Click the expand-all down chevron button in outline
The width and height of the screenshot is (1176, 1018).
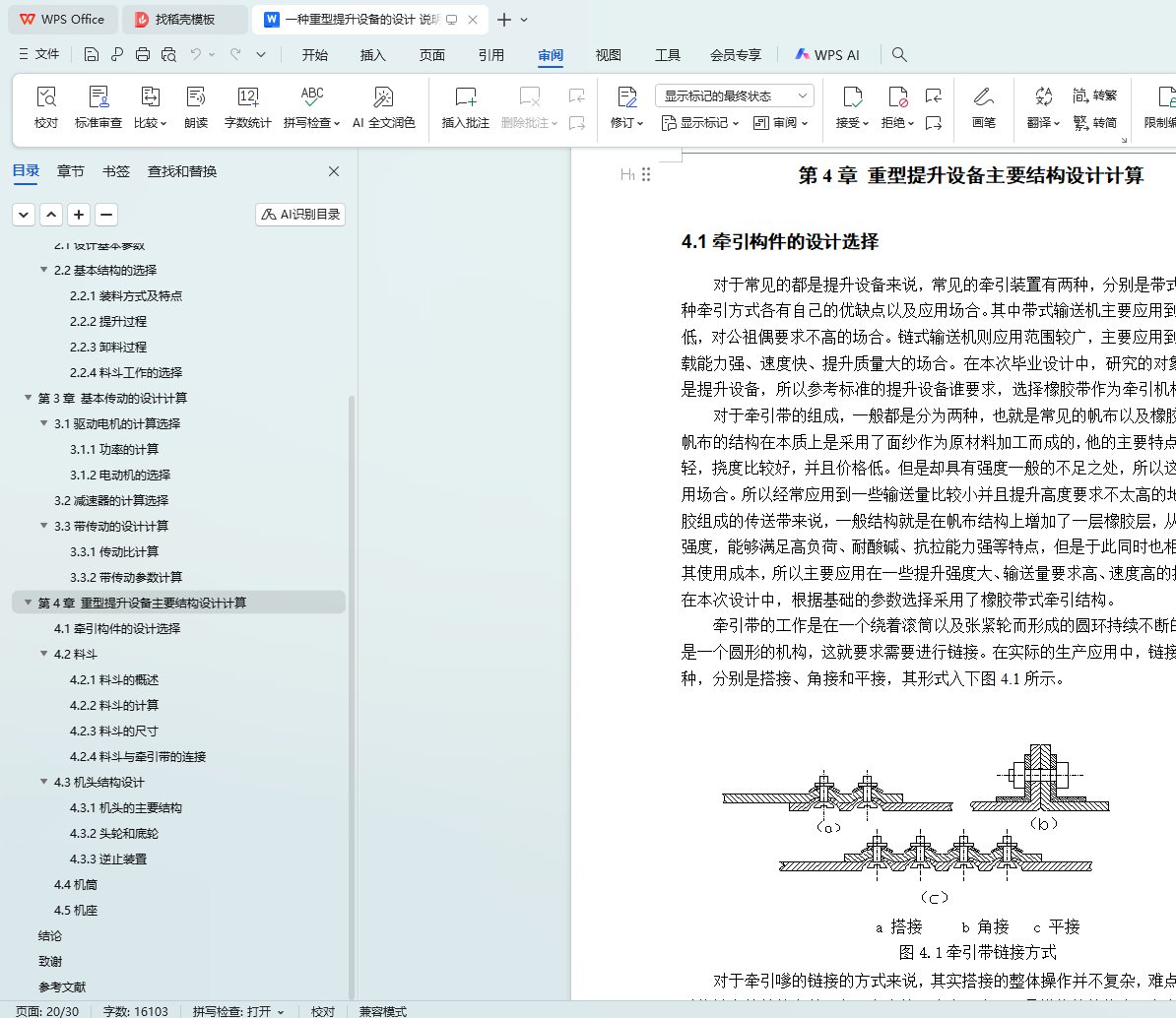click(x=24, y=215)
